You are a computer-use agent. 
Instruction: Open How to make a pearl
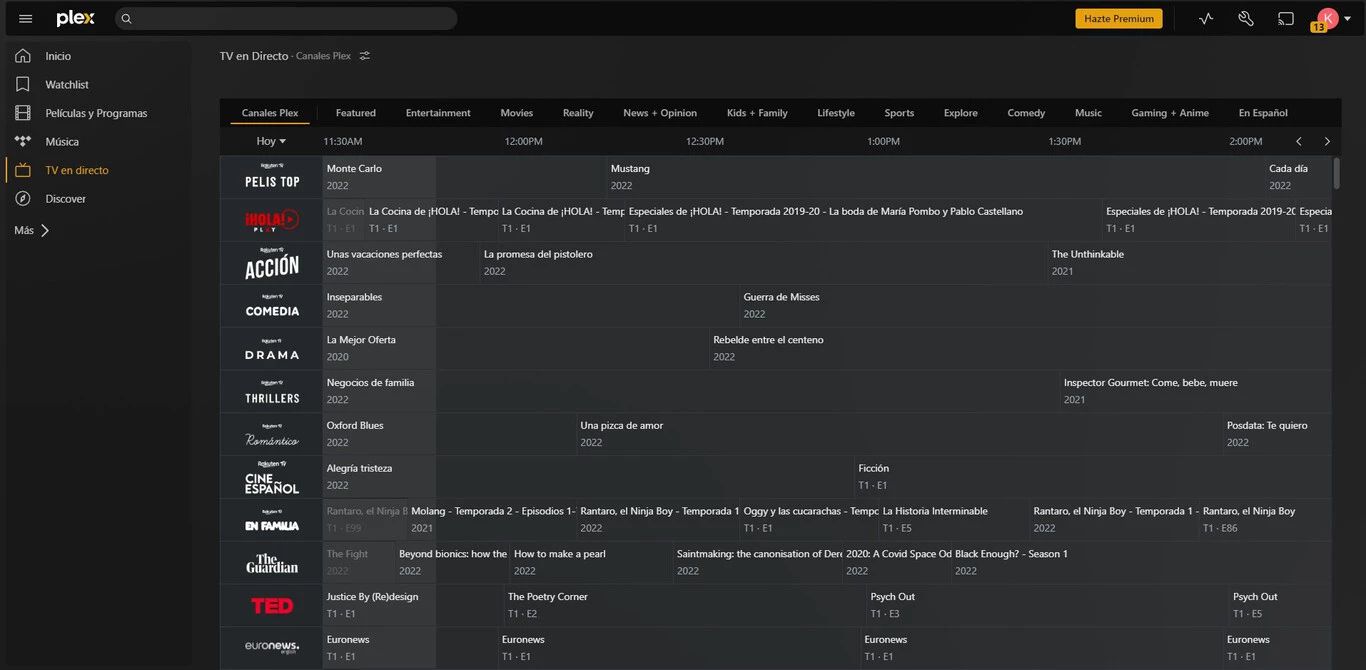(x=592, y=563)
